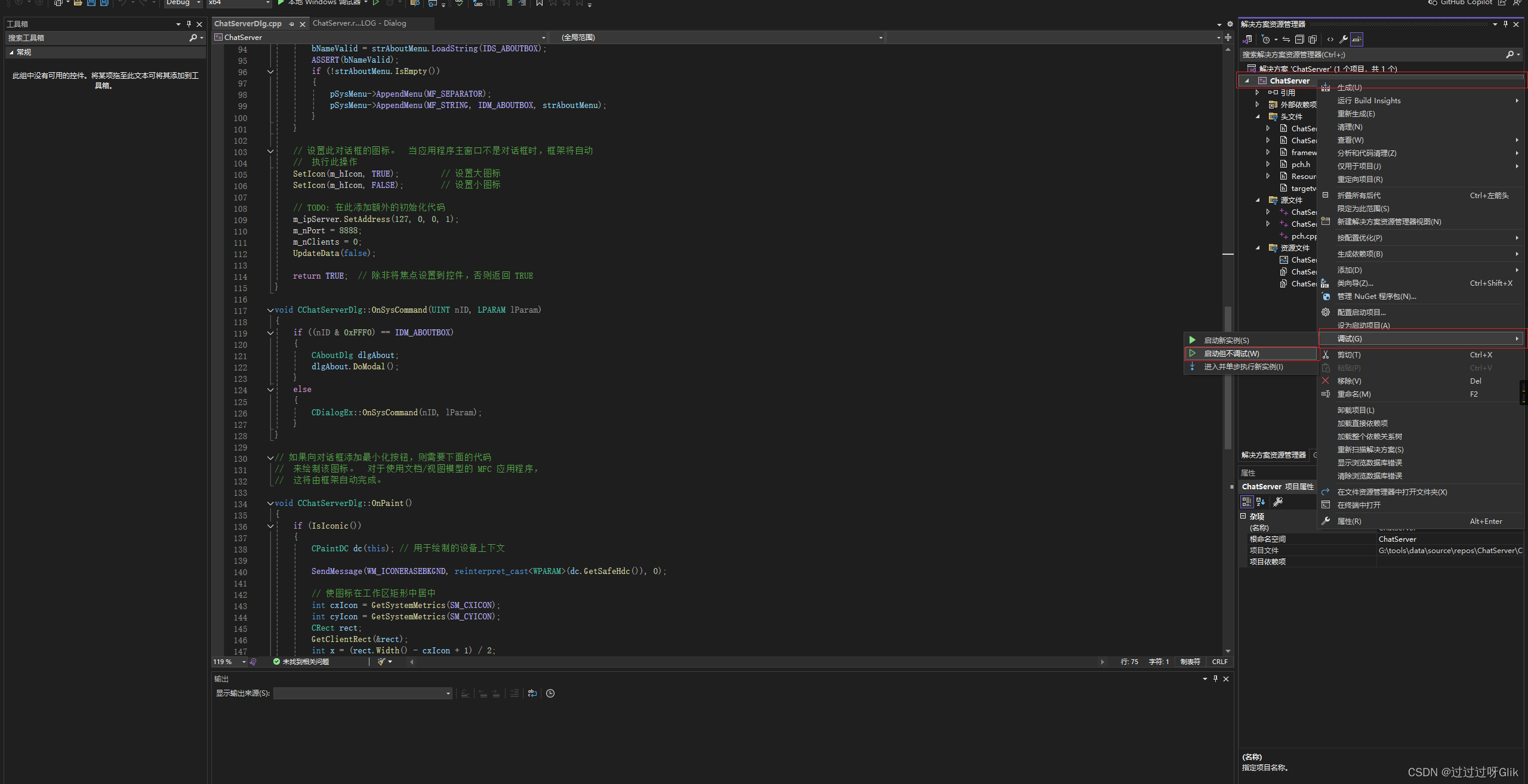Click the wrench Properties icon in Solution Explorer toolbar
The image size is (1528, 784).
[x=1343, y=39]
